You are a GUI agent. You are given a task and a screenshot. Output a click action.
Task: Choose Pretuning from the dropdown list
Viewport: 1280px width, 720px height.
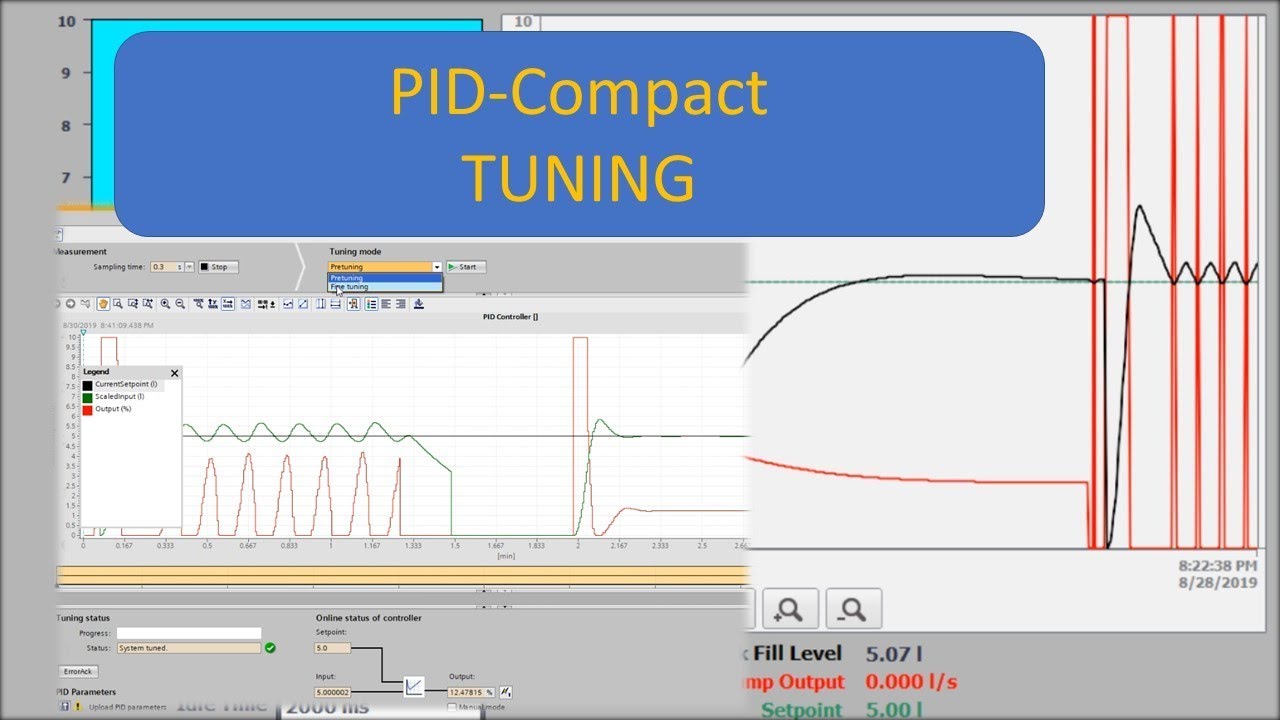pos(385,278)
